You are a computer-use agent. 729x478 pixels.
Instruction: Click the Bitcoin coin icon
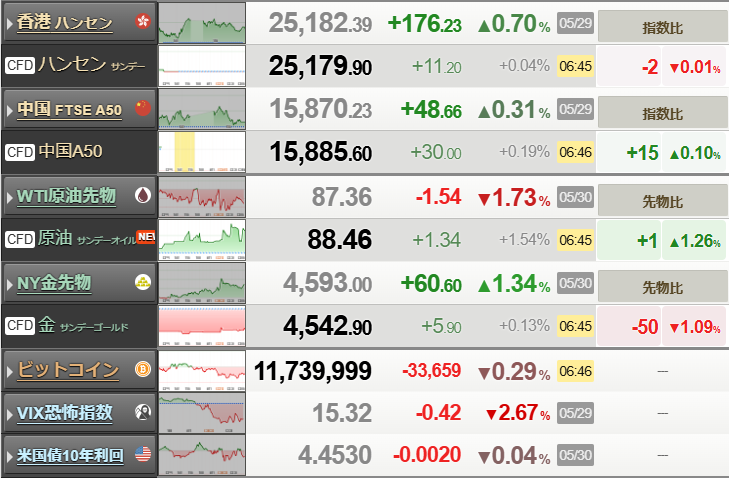(143, 369)
